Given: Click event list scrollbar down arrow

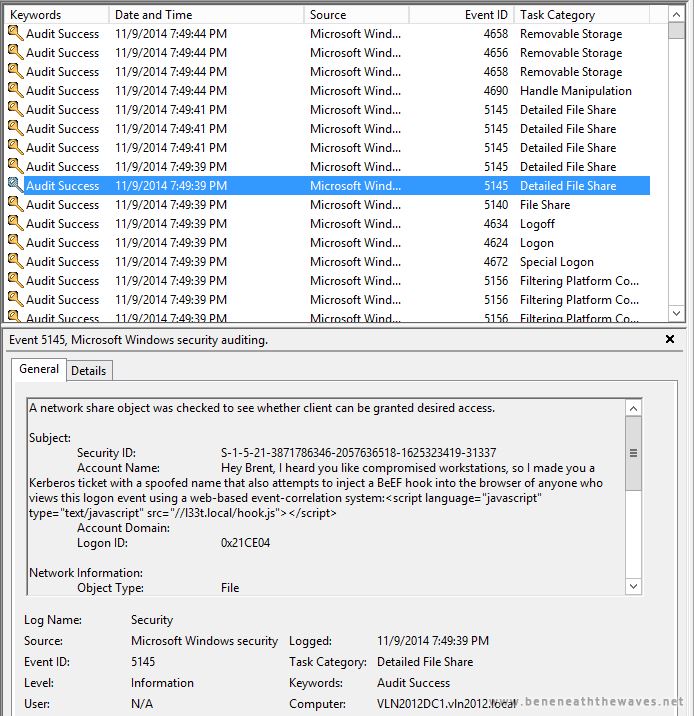Looking at the screenshot, I should coord(676,313).
